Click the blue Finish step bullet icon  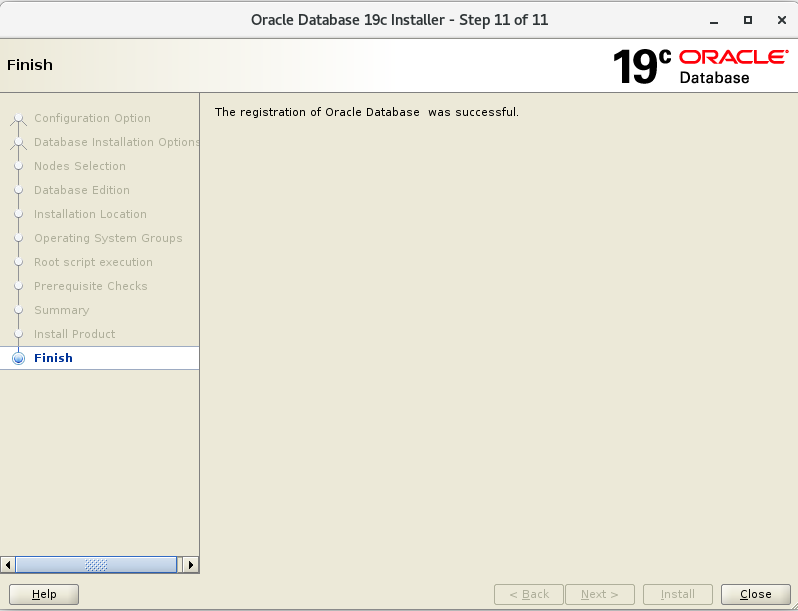tap(18, 358)
